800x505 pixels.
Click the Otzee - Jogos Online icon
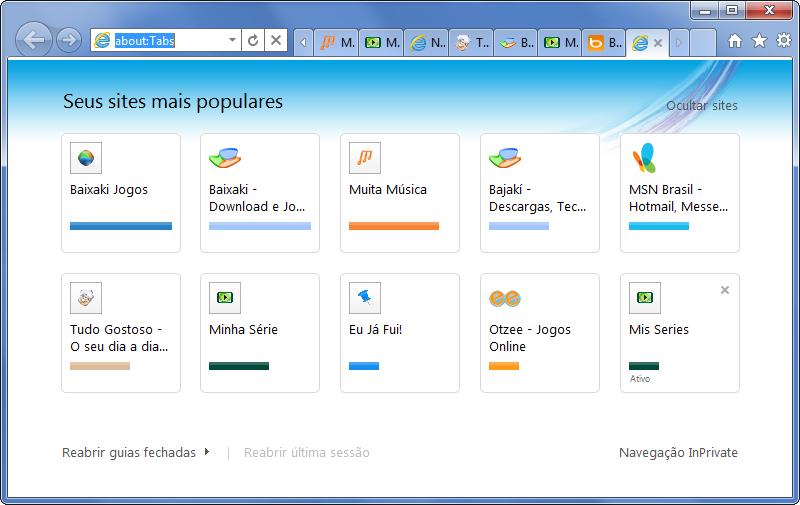pos(505,298)
